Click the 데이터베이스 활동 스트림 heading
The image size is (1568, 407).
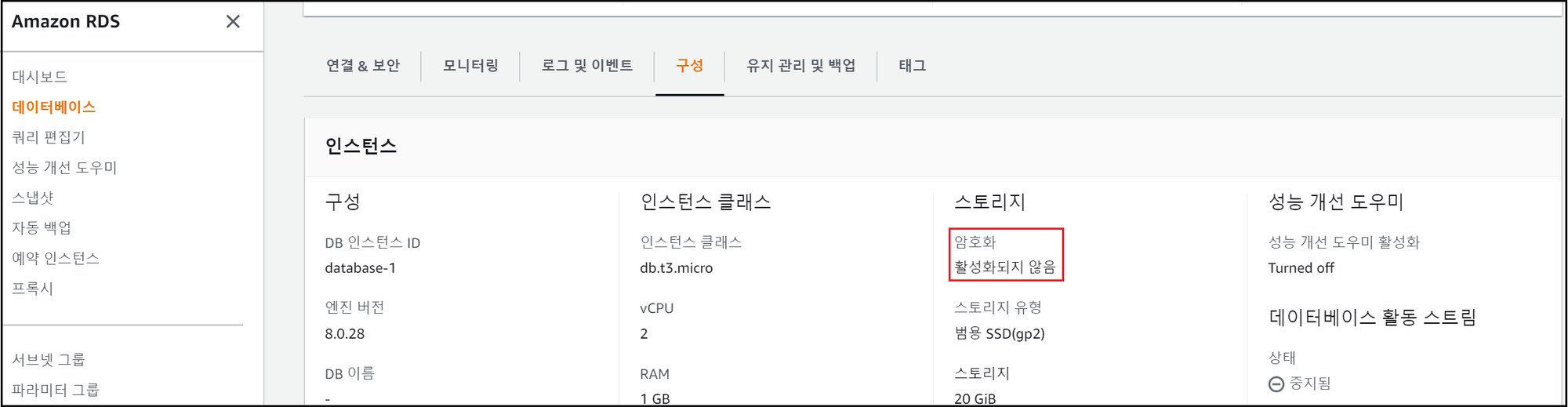point(1373,318)
